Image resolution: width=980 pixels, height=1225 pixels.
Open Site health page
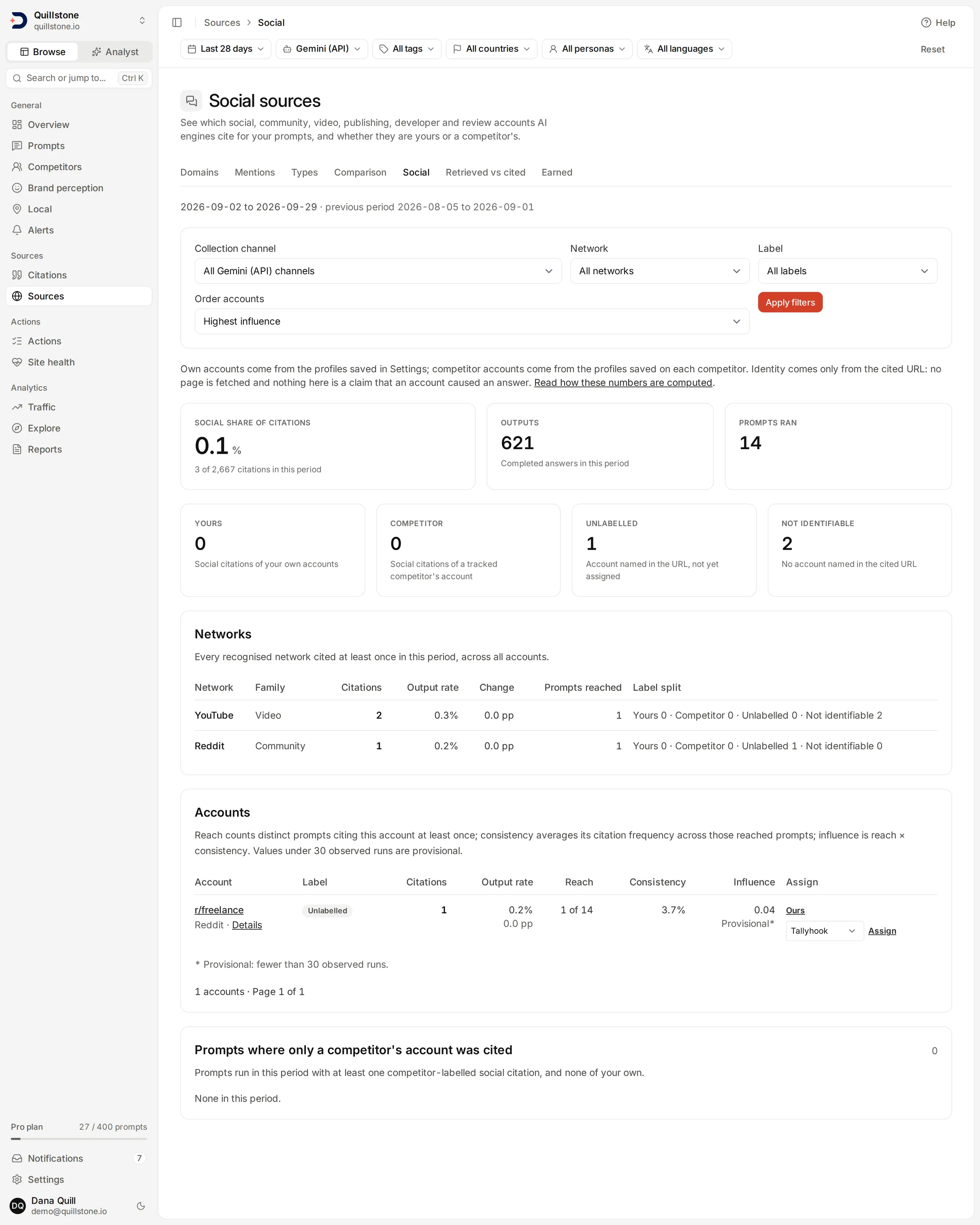79,362
